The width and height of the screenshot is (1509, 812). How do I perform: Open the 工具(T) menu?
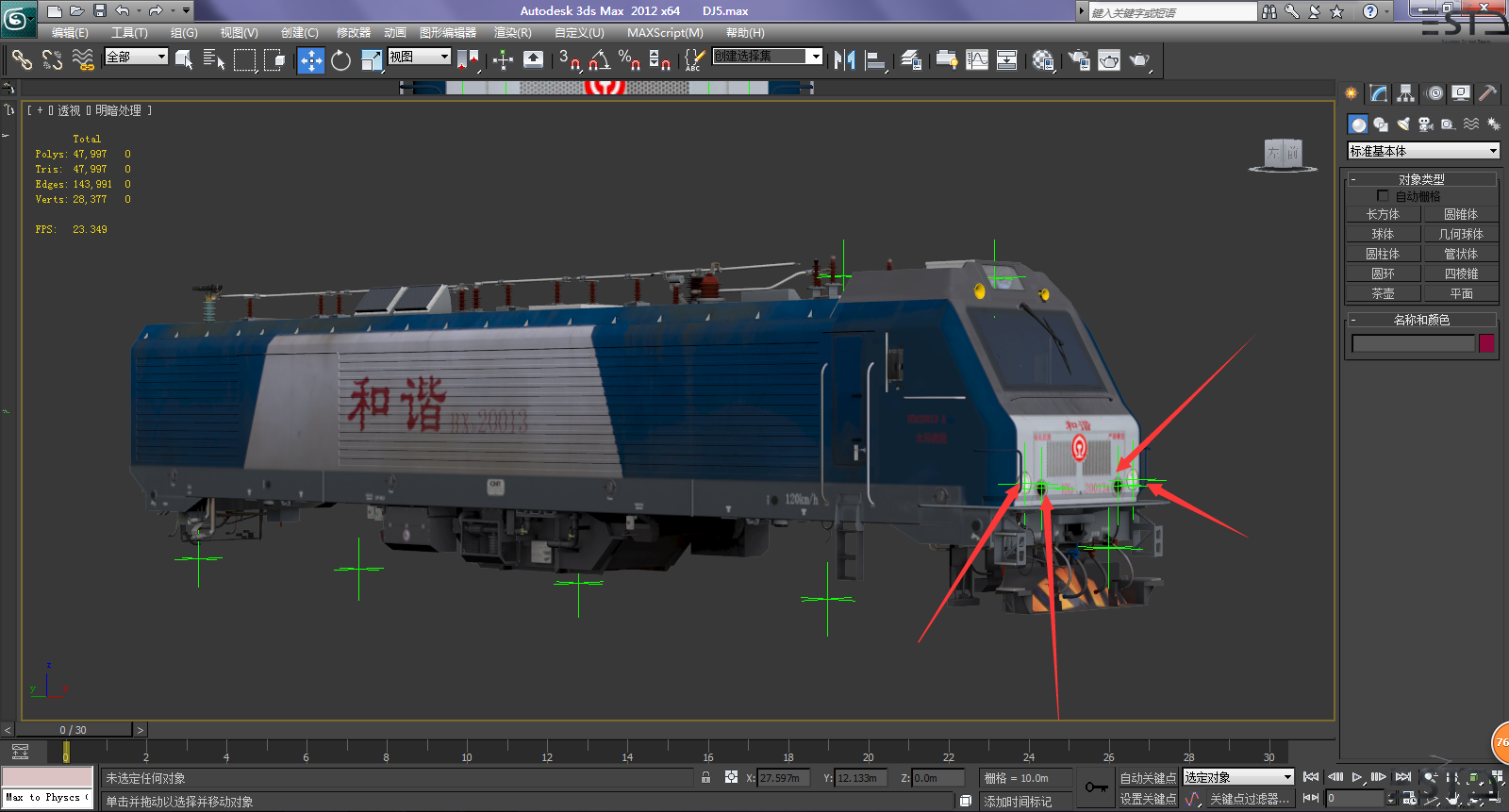click(129, 33)
